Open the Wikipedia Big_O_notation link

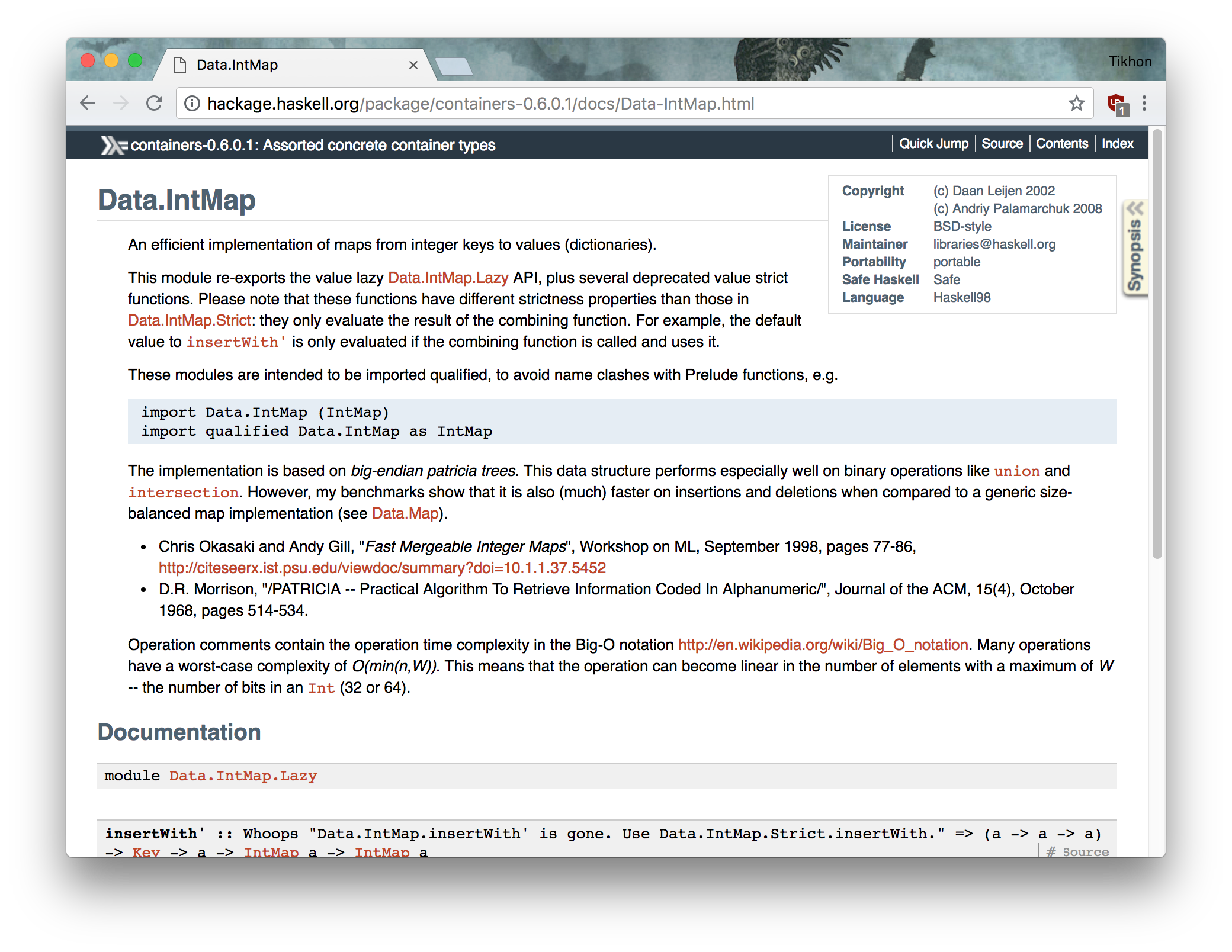[x=823, y=645]
